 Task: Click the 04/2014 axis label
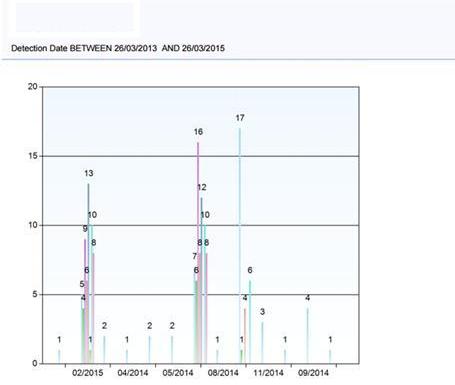click(133, 373)
